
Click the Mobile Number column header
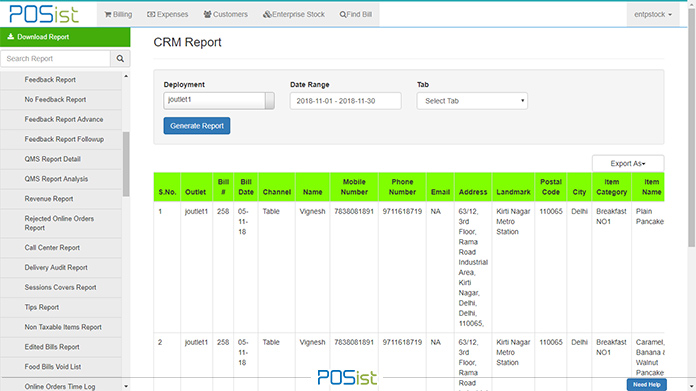[354, 187]
